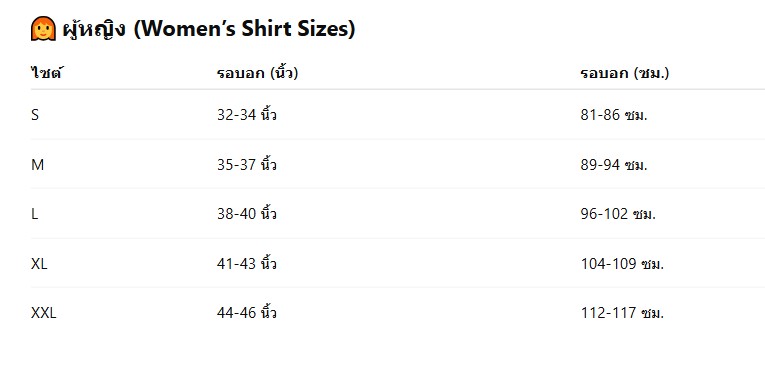Click the รอบอก (ซม.) column header
Image resolution: width=765 pixels, height=386 pixels.
point(625,73)
